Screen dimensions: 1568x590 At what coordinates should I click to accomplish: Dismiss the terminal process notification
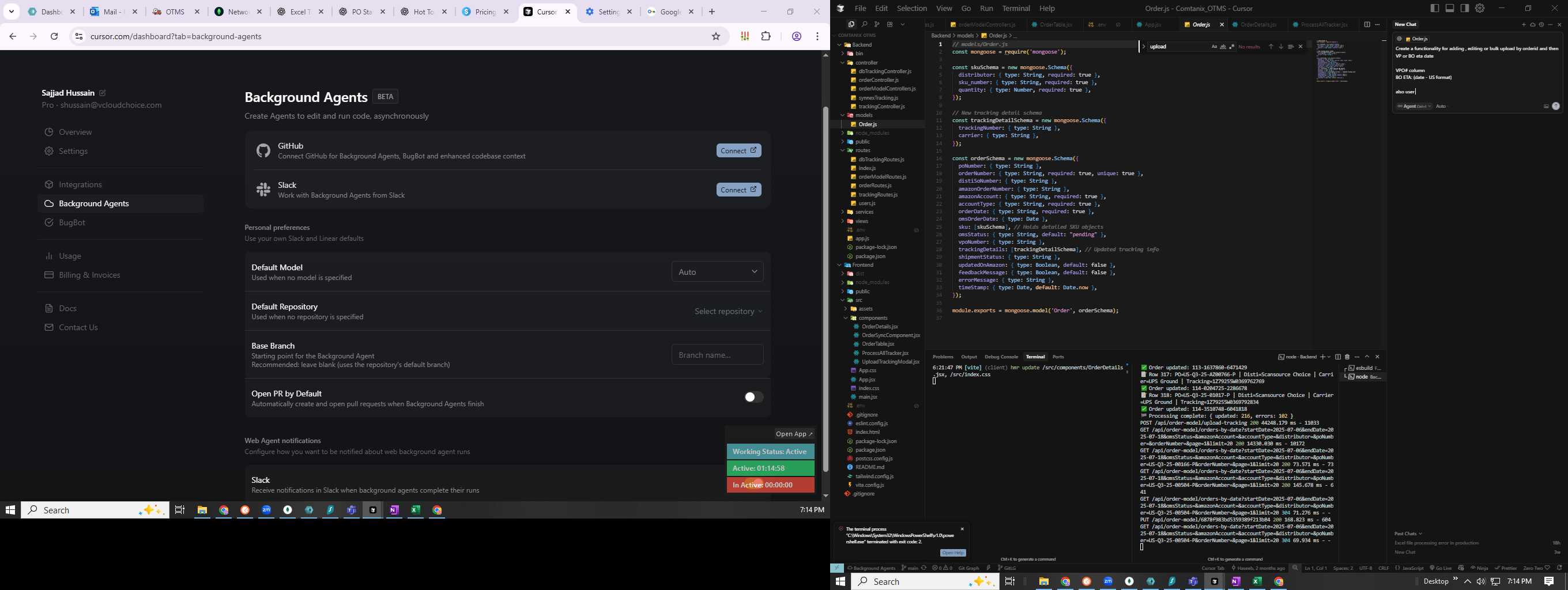(x=962, y=529)
